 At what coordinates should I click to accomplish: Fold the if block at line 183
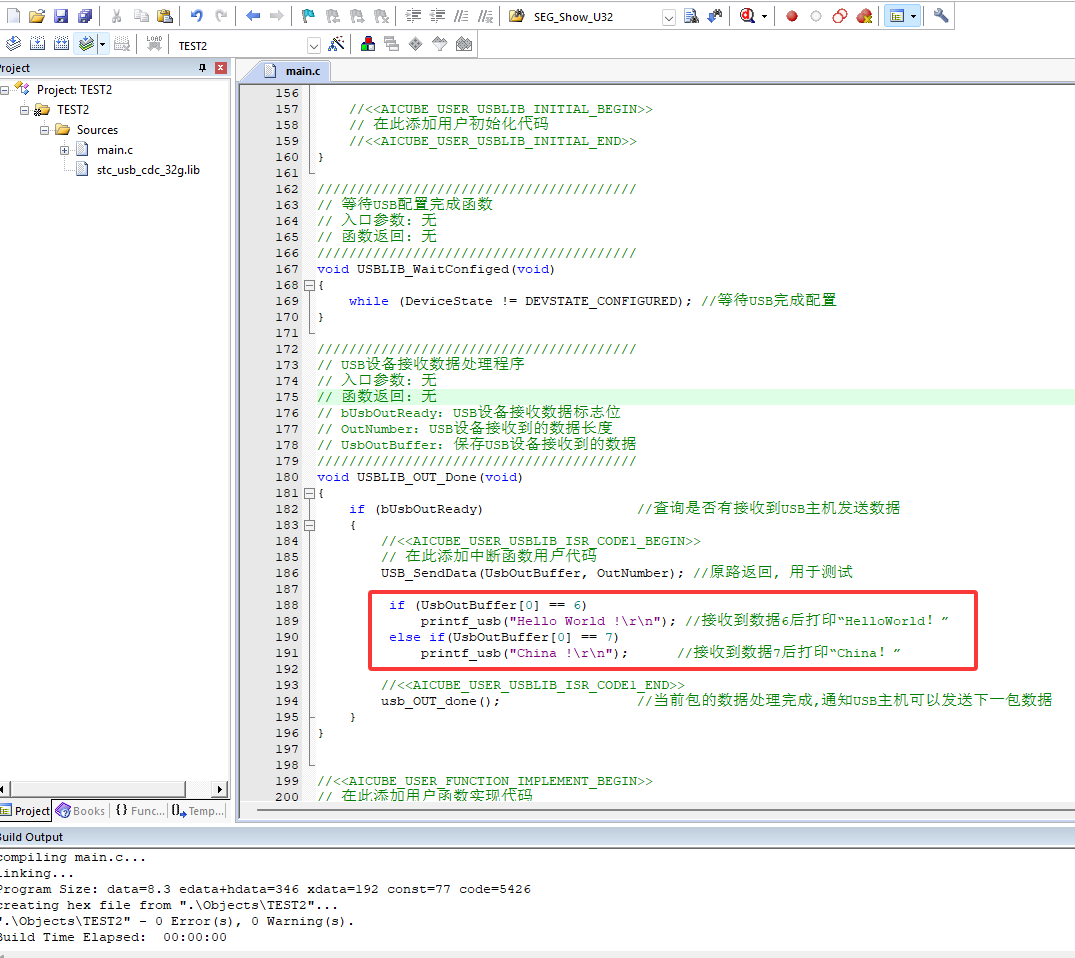click(309, 525)
